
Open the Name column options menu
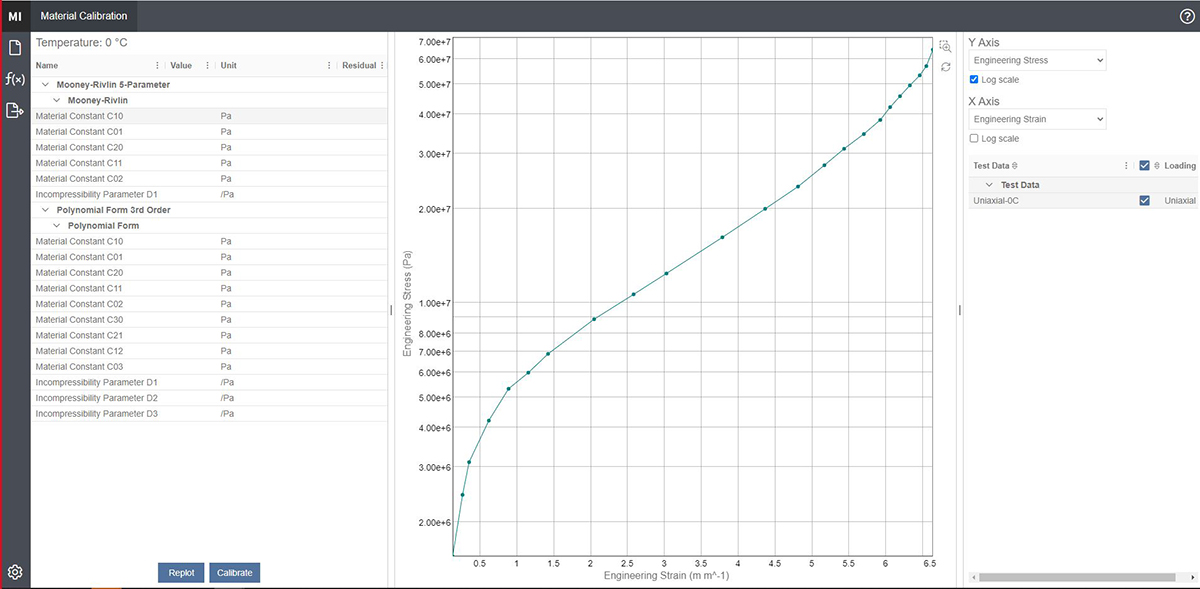click(157, 66)
